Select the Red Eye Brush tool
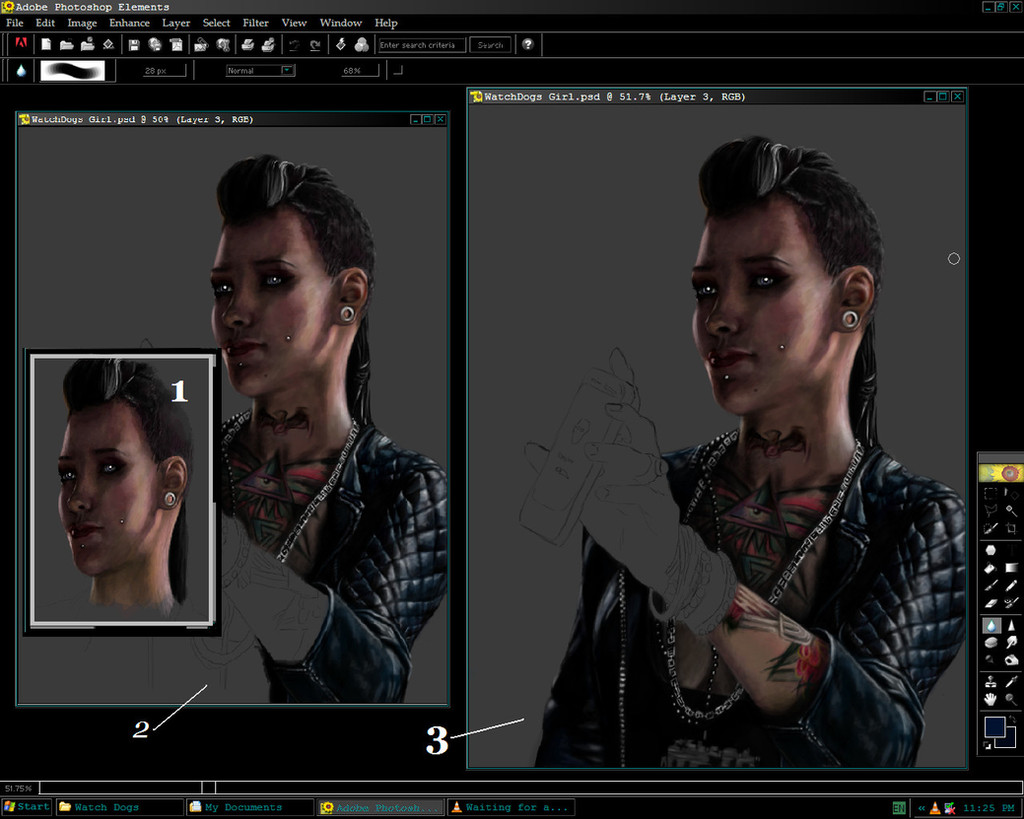Viewport: 1024px width, 819px height. click(1011, 602)
